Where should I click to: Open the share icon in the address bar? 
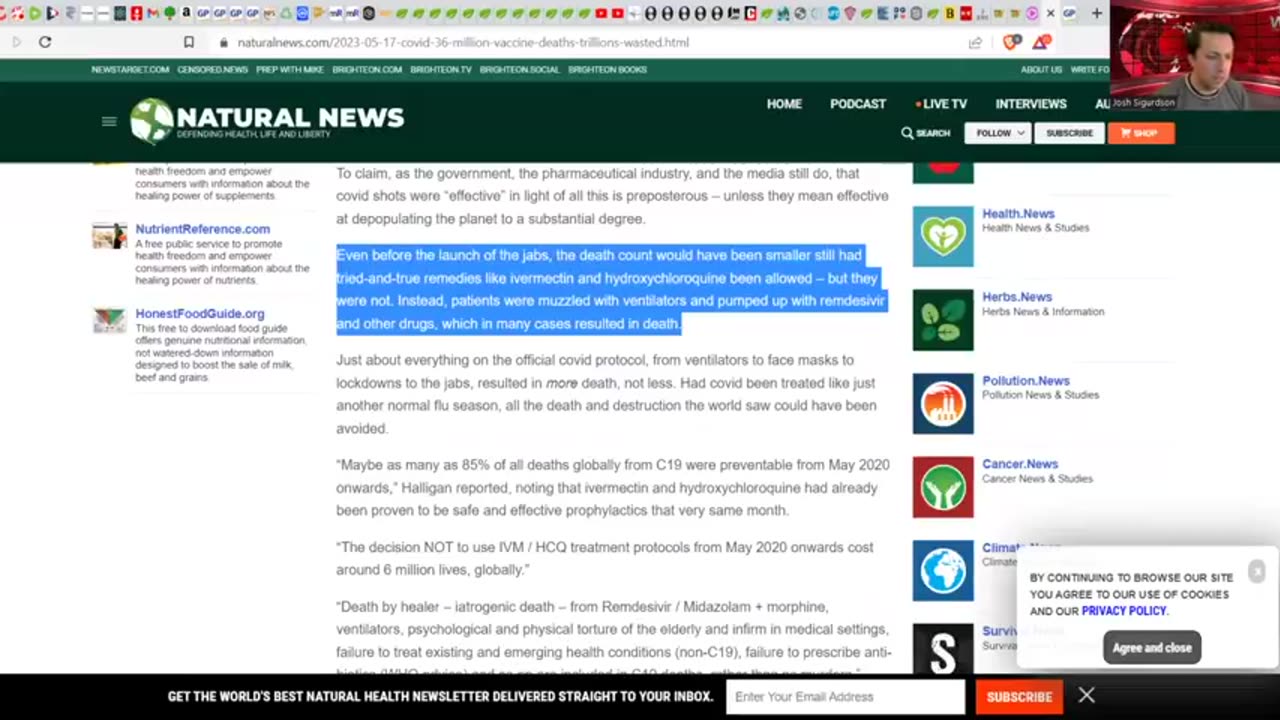pos(975,42)
